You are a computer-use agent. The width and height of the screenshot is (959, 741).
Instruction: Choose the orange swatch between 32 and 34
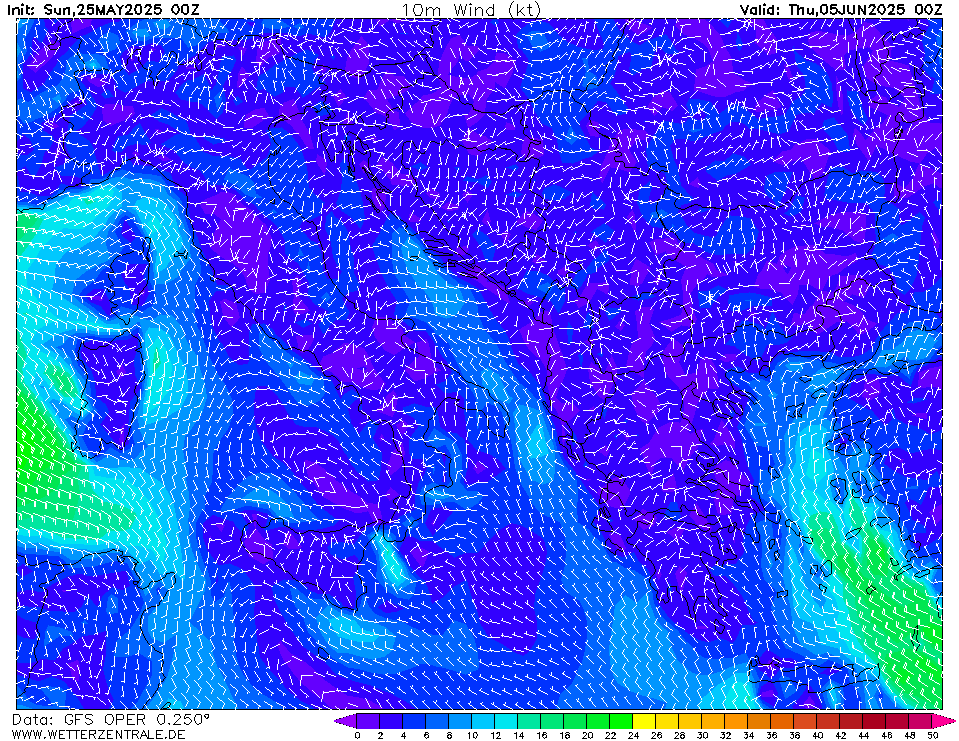tap(736, 721)
